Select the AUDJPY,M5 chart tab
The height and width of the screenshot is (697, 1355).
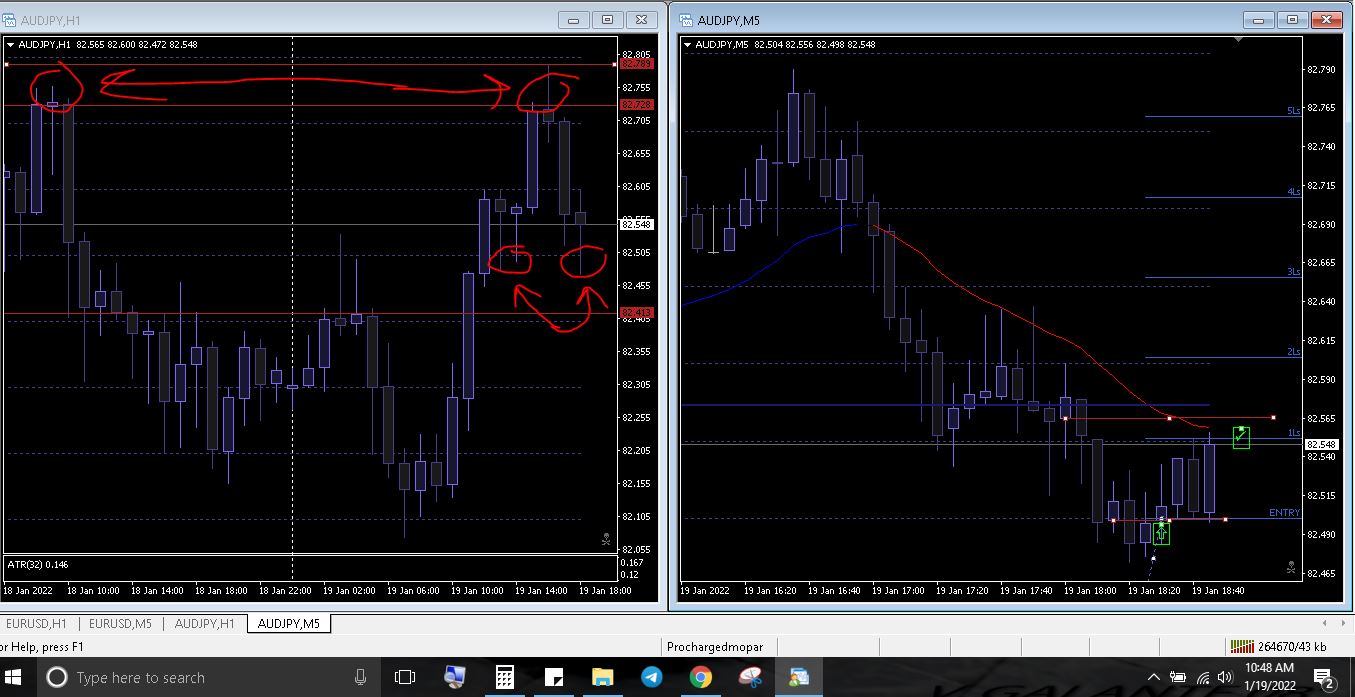pyautogui.click(x=289, y=623)
